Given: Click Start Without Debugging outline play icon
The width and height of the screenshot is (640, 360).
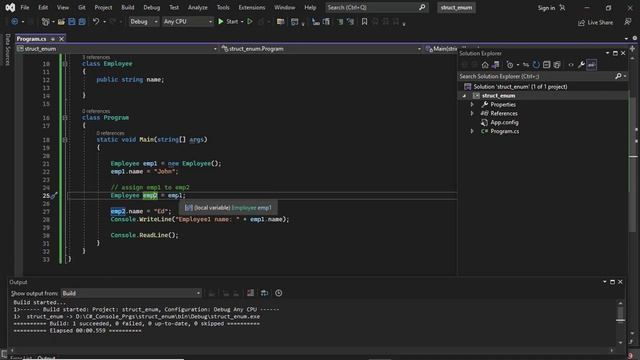Looking at the screenshot, I should [x=250, y=22].
